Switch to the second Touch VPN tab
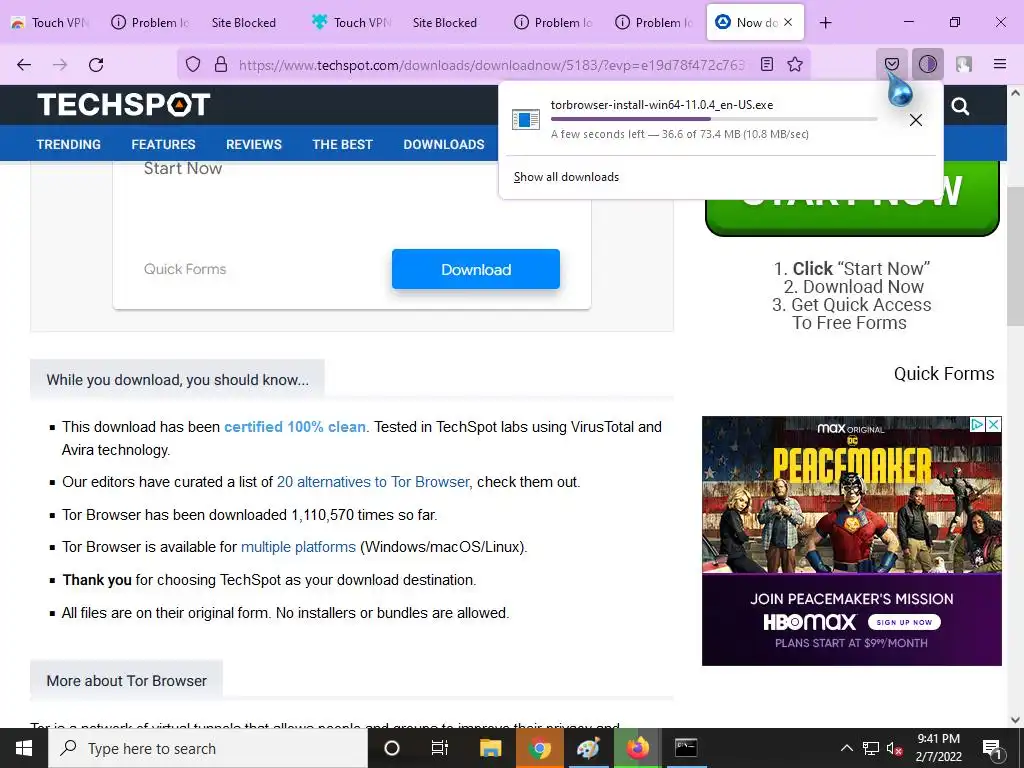The width and height of the screenshot is (1024, 768). (x=351, y=22)
